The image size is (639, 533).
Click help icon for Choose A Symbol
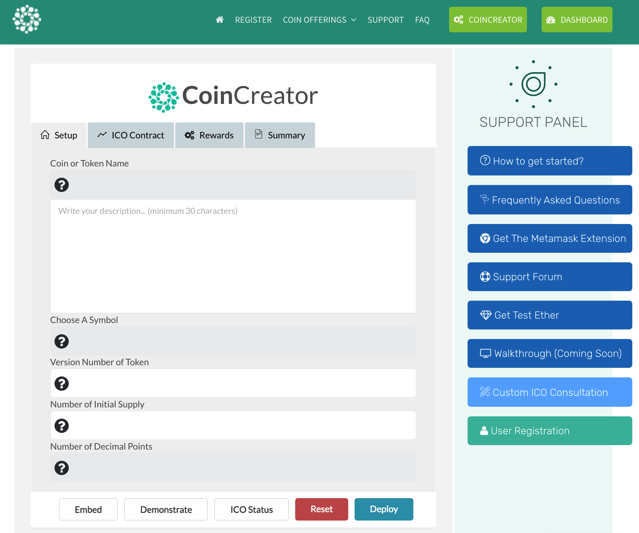coord(62,341)
